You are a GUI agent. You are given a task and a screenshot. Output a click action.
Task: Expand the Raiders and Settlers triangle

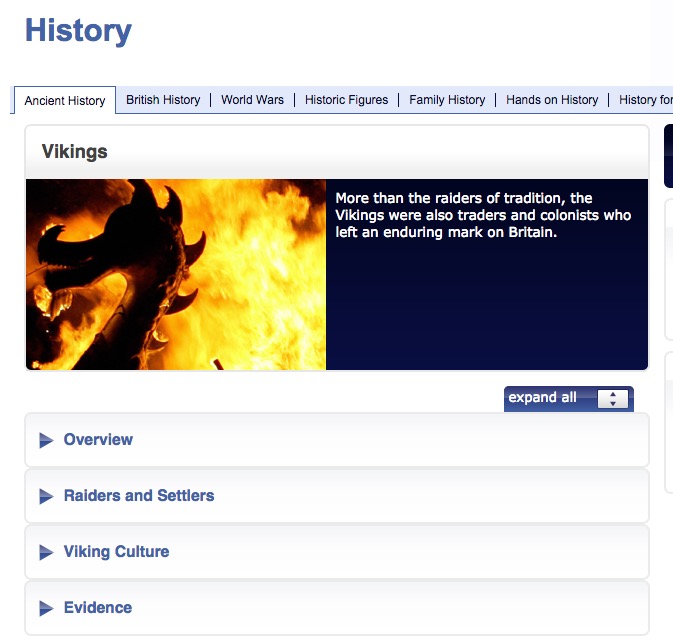46,496
